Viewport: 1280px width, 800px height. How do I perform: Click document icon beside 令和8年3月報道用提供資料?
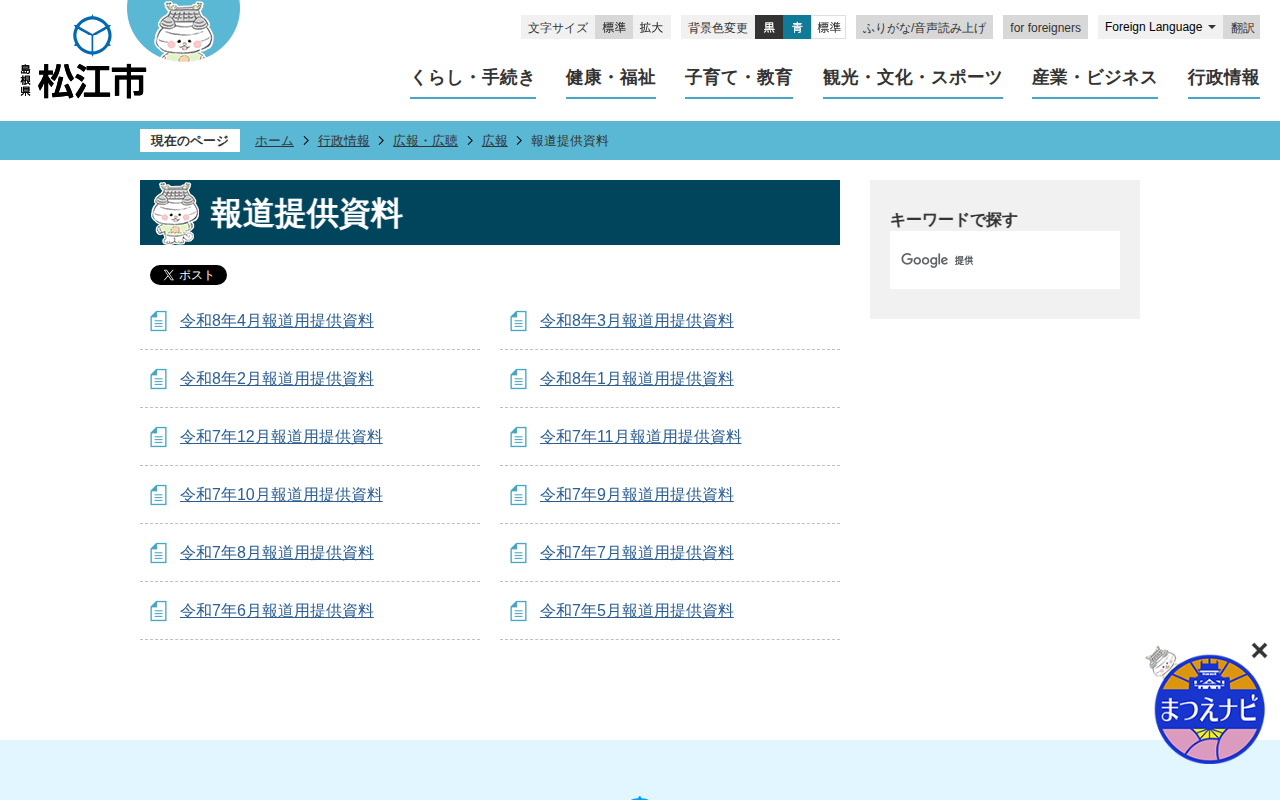coord(518,321)
